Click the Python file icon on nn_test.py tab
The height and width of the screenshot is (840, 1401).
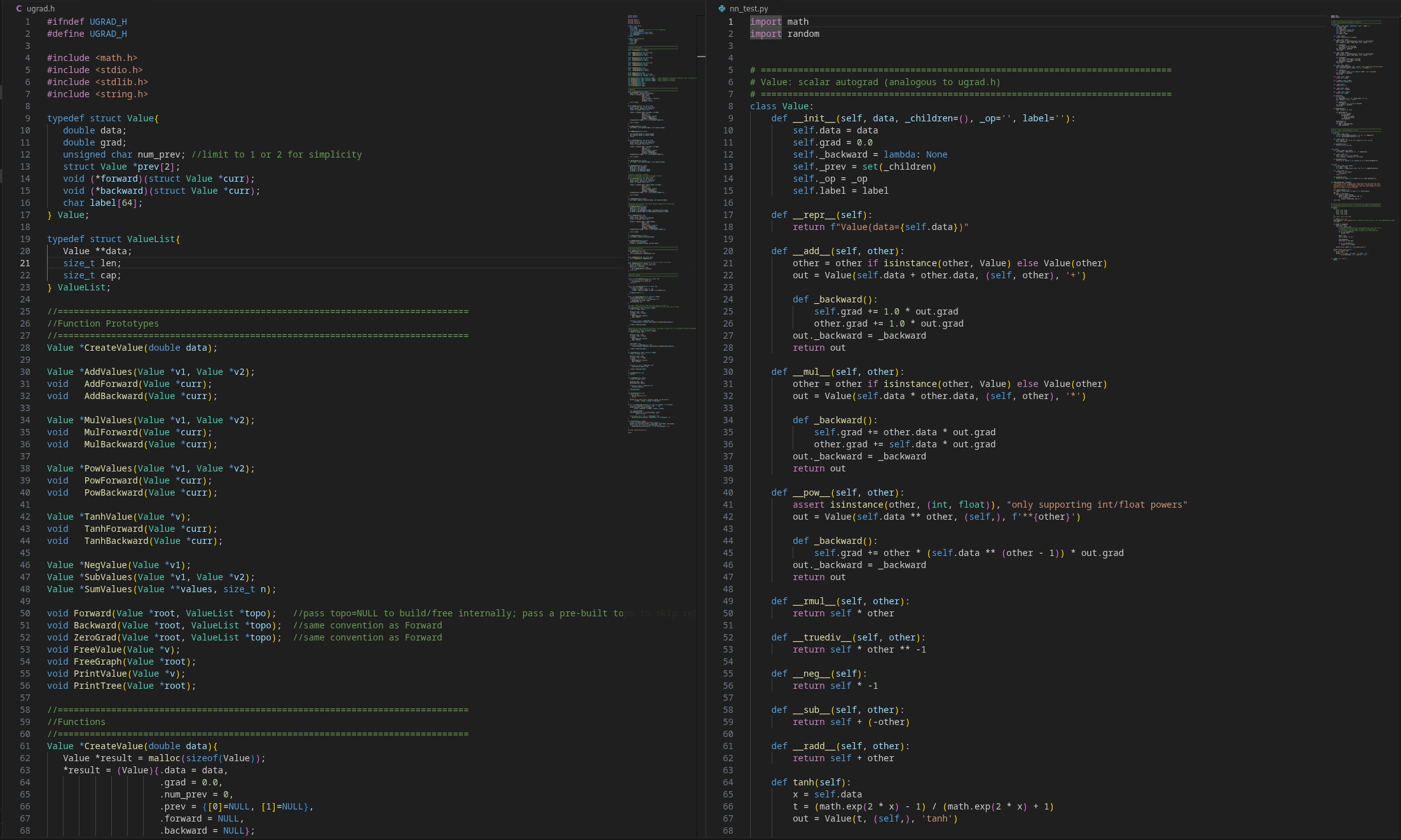tap(721, 8)
